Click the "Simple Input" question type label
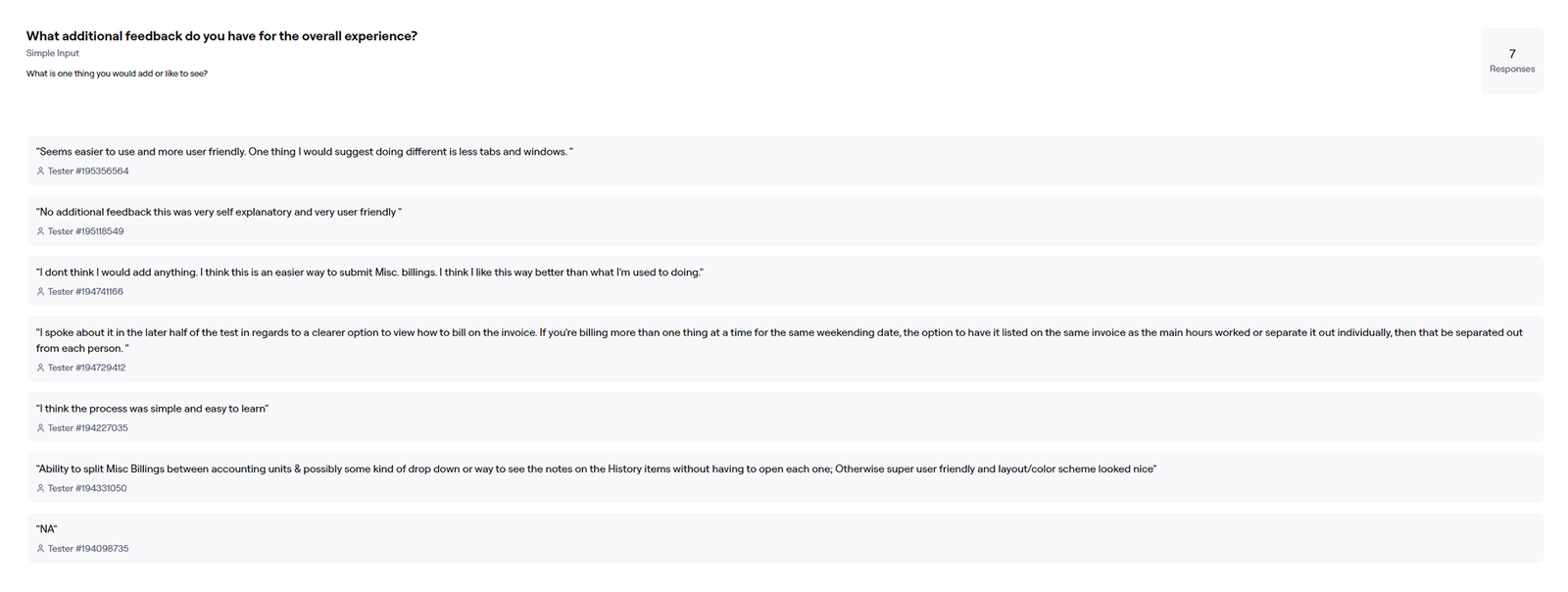Image resolution: width=1568 pixels, height=592 pixels. pos(53,54)
